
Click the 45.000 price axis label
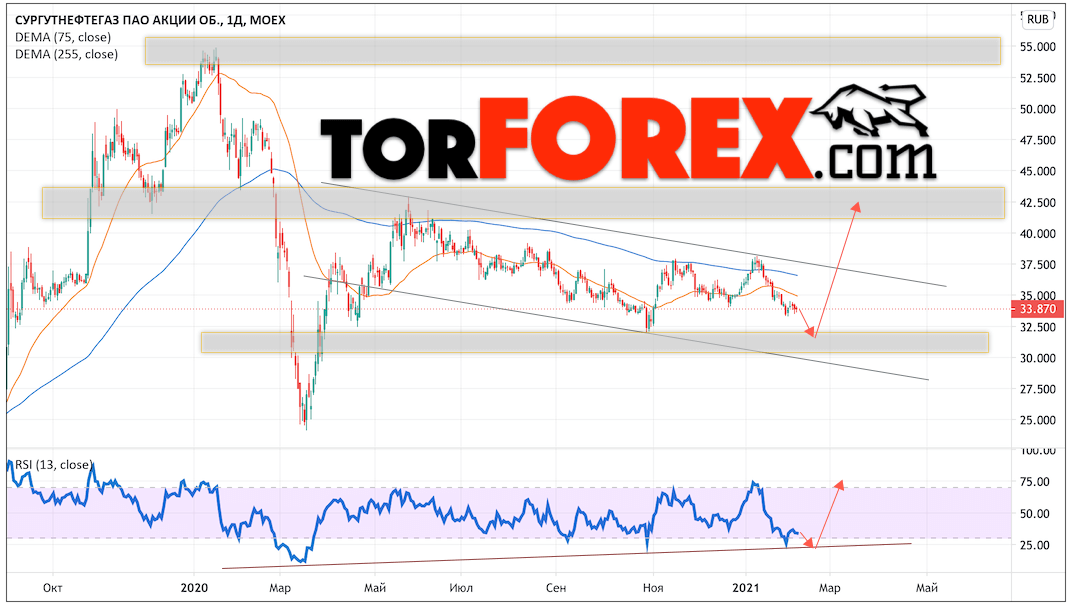(x=1038, y=171)
